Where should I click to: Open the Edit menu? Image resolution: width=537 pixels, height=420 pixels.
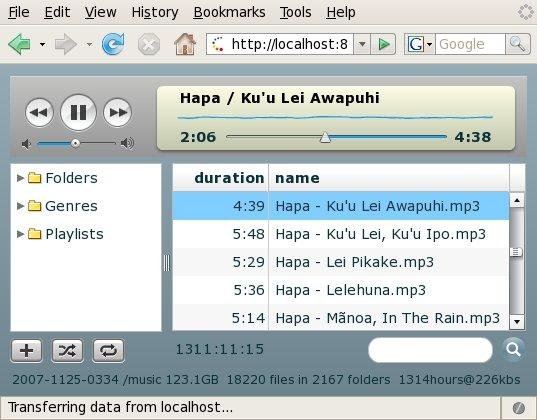pyautogui.click(x=57, y=12)
